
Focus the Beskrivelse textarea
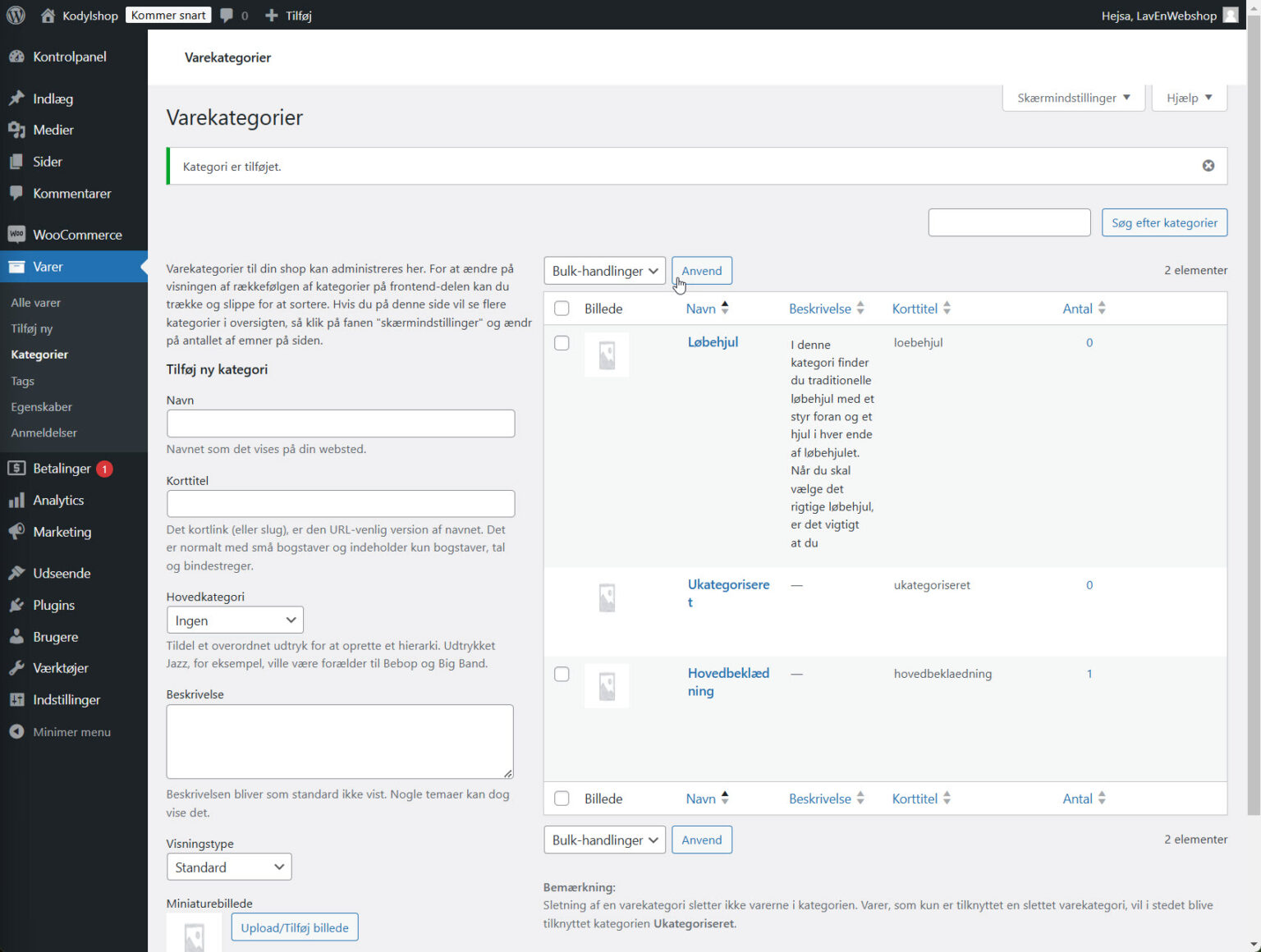click(x=340, y=742)
